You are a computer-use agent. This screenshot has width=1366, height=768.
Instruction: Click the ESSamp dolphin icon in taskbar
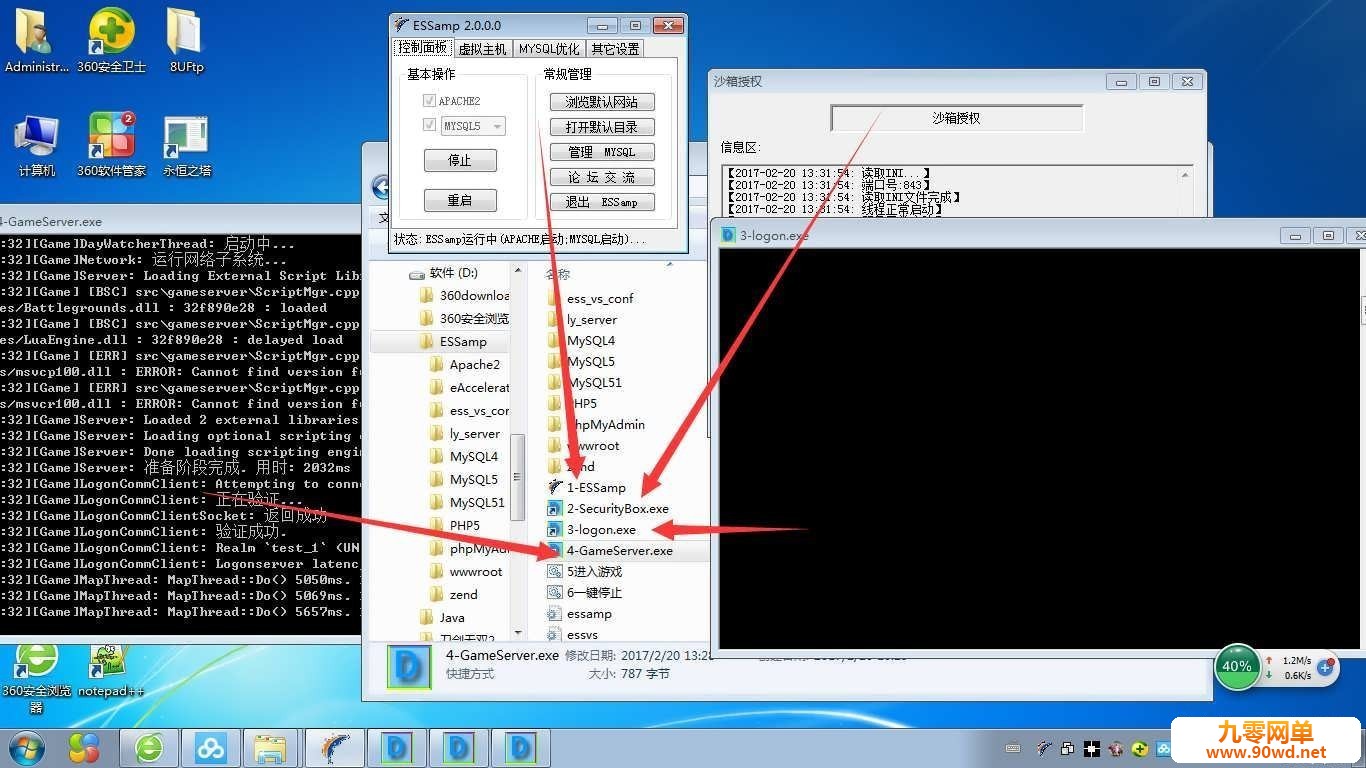coord(335,747)
